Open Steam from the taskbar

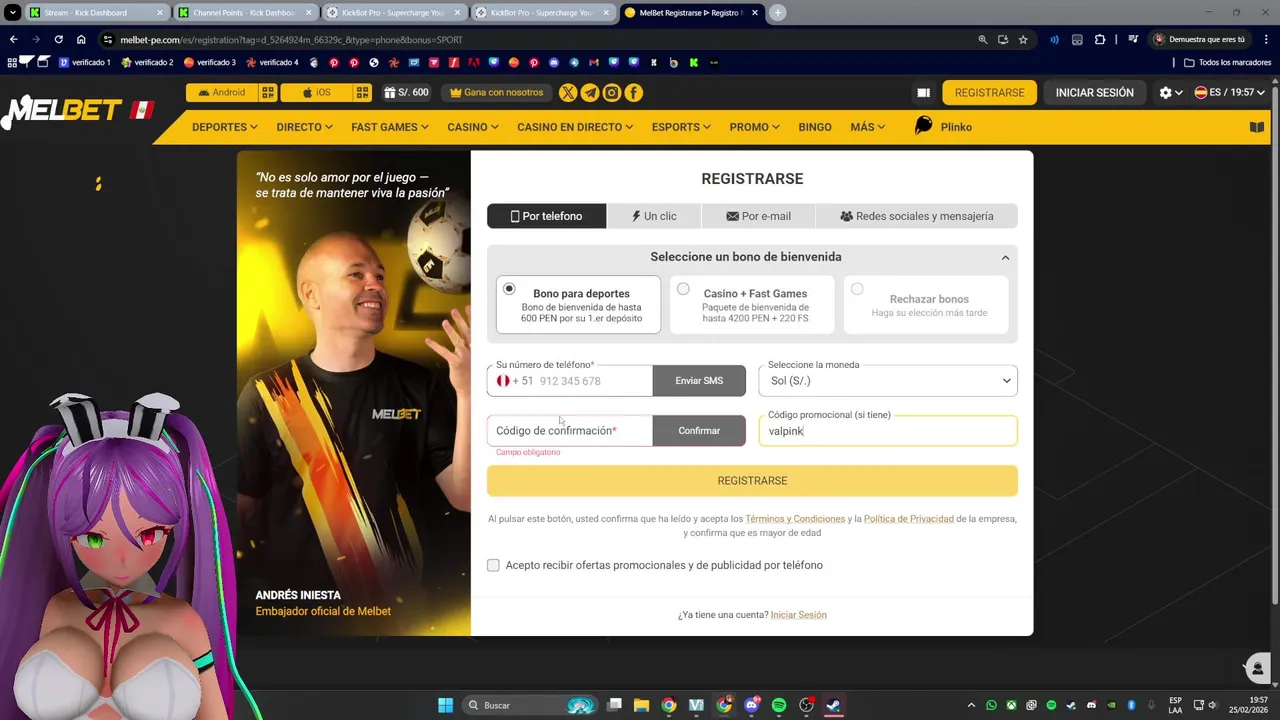[x=832, y=705]
